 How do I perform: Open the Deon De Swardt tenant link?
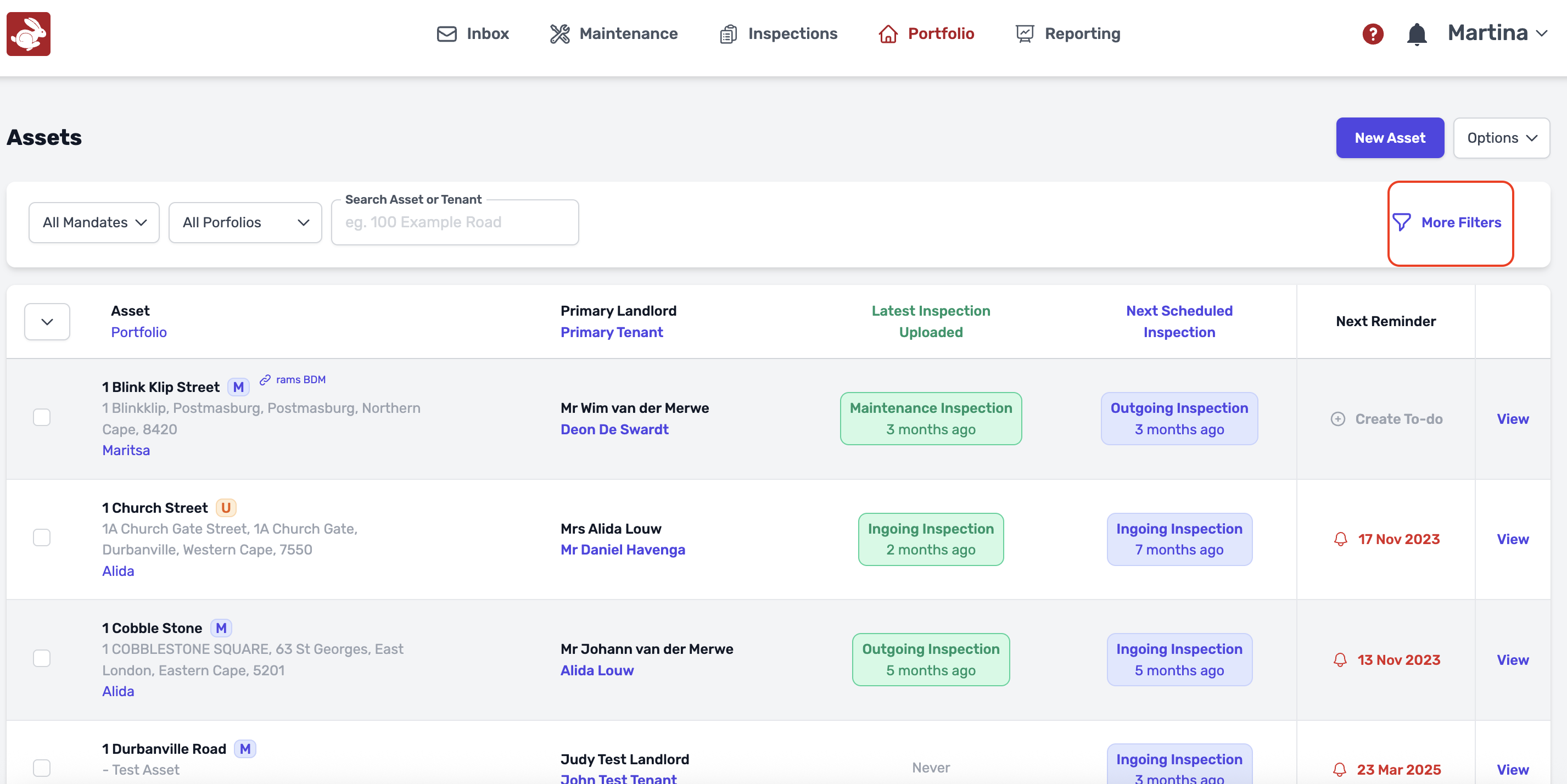[614, 429]
